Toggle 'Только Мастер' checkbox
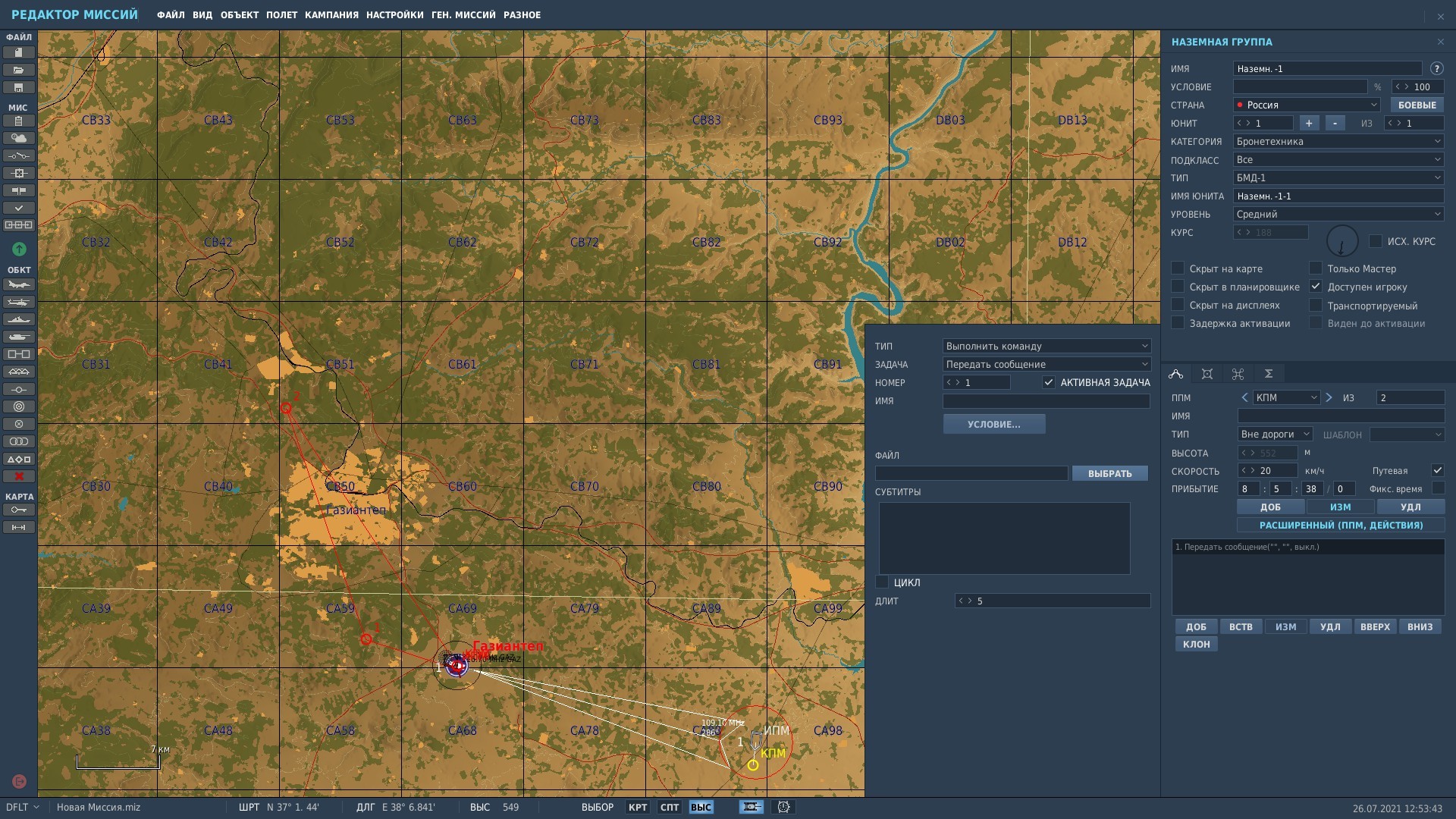The height and width of the screenshot is (819, 1456). [x=1316, y=268]
